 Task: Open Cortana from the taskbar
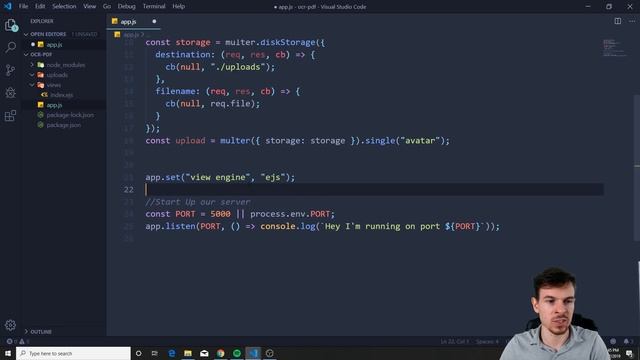coord(138,353)
